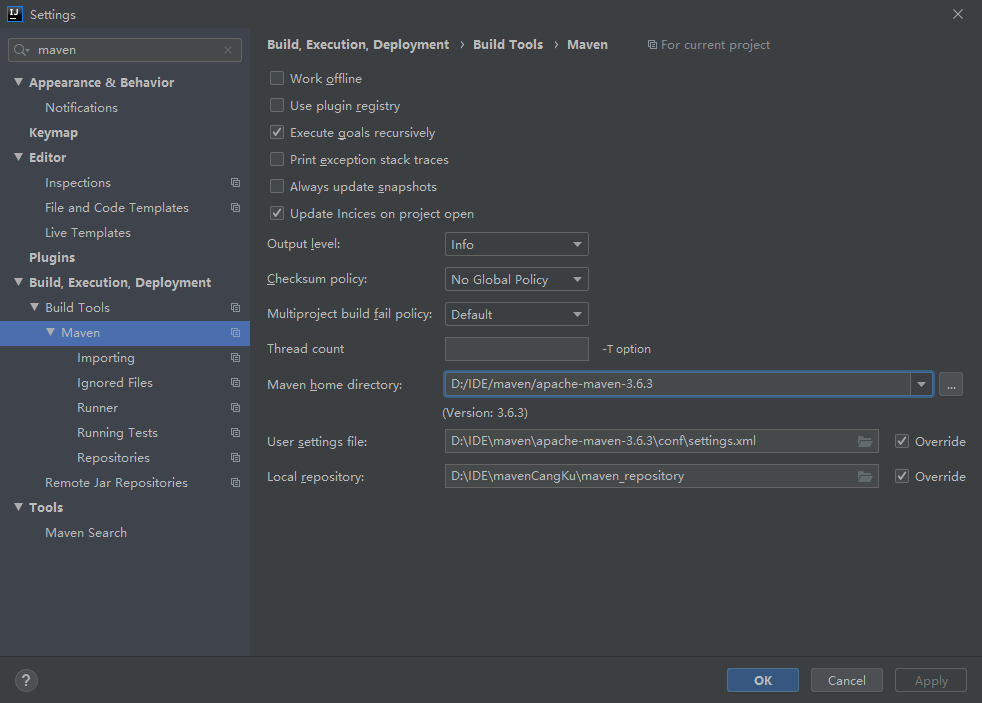Screen dimensions: 982x703
Task: Click project-level icon beside Importing
Action: point(235,357)
